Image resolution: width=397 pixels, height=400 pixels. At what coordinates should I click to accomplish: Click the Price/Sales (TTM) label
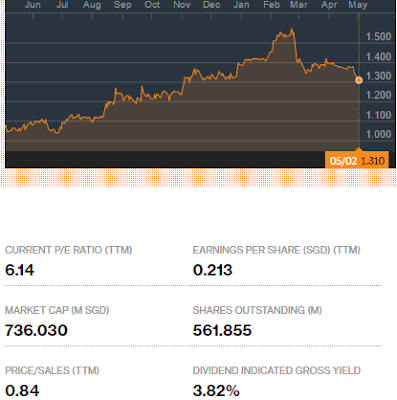click(x=52, y=371)
